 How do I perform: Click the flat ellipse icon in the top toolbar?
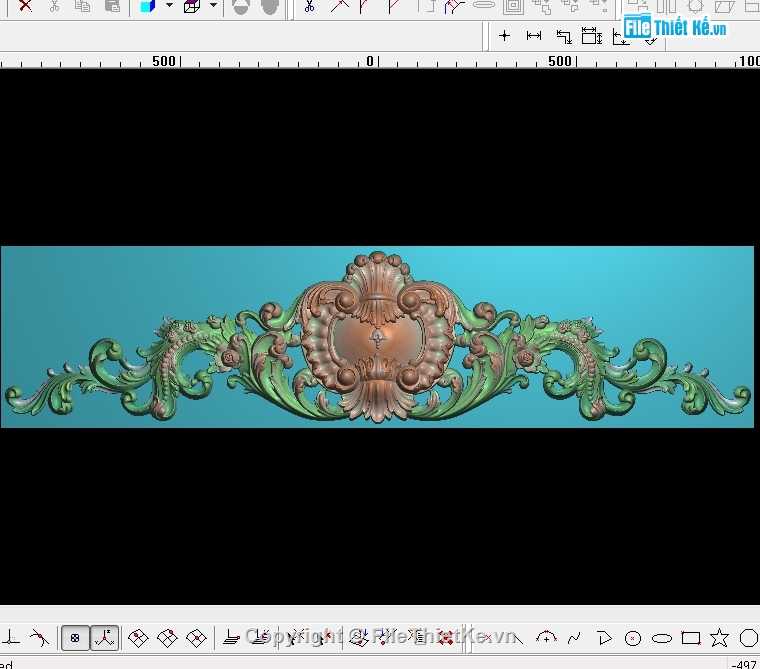pyautogui.click(x=484, y=5)
